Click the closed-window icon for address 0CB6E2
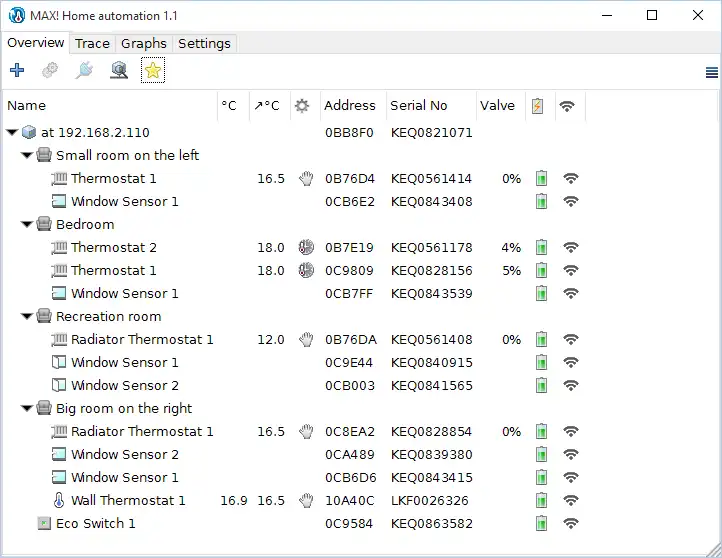This screenshot has height=558, width=722. click(x=59, y=201)
